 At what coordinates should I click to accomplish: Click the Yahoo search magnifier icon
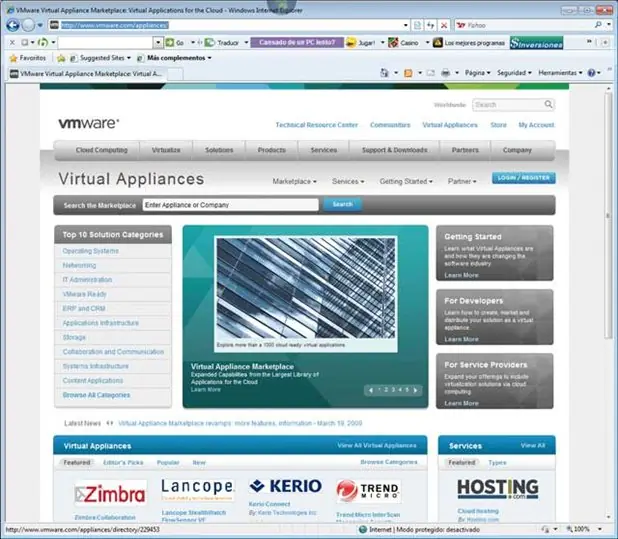tap(598, 25)
